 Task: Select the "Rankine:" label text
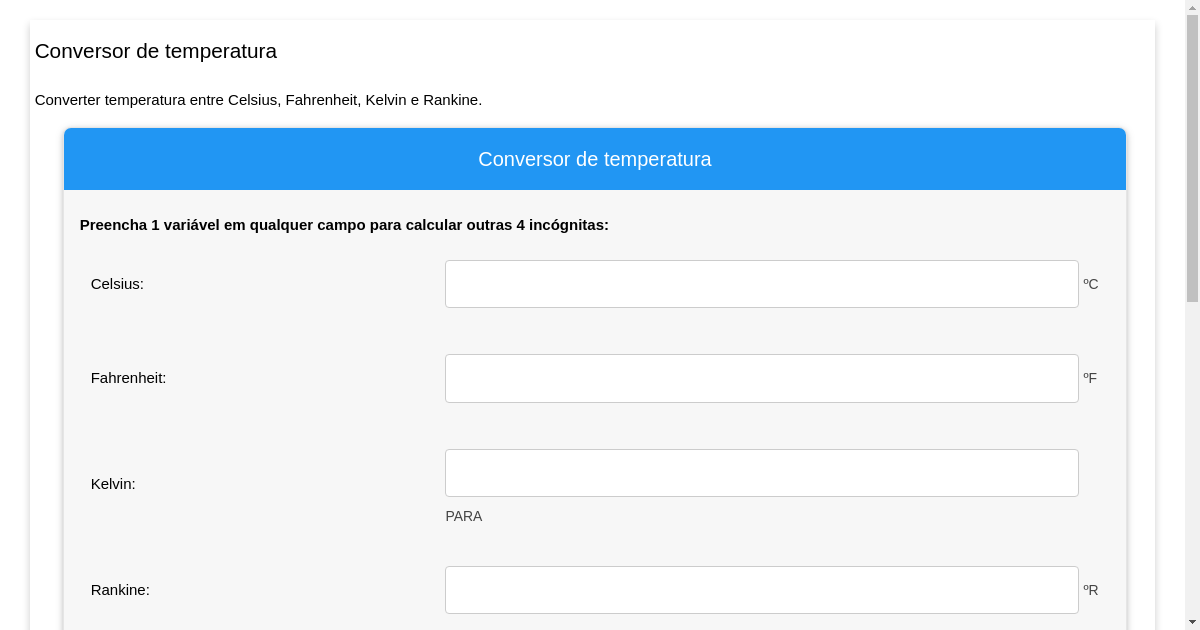tap(120, 590)
